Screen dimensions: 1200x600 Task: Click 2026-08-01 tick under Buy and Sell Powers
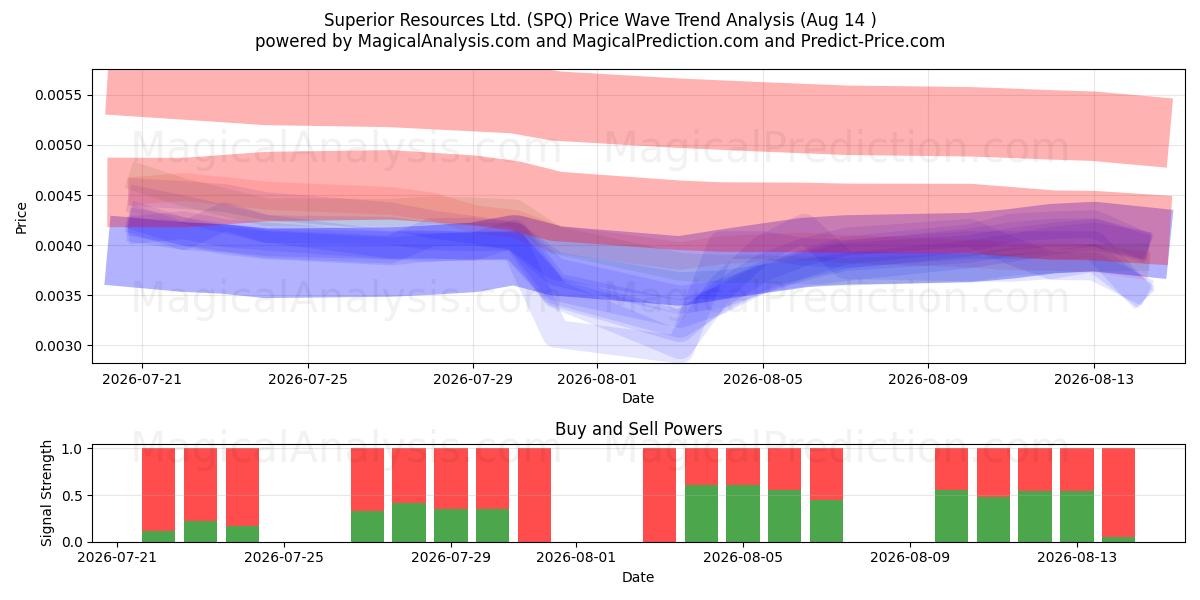tap(577, 558)
